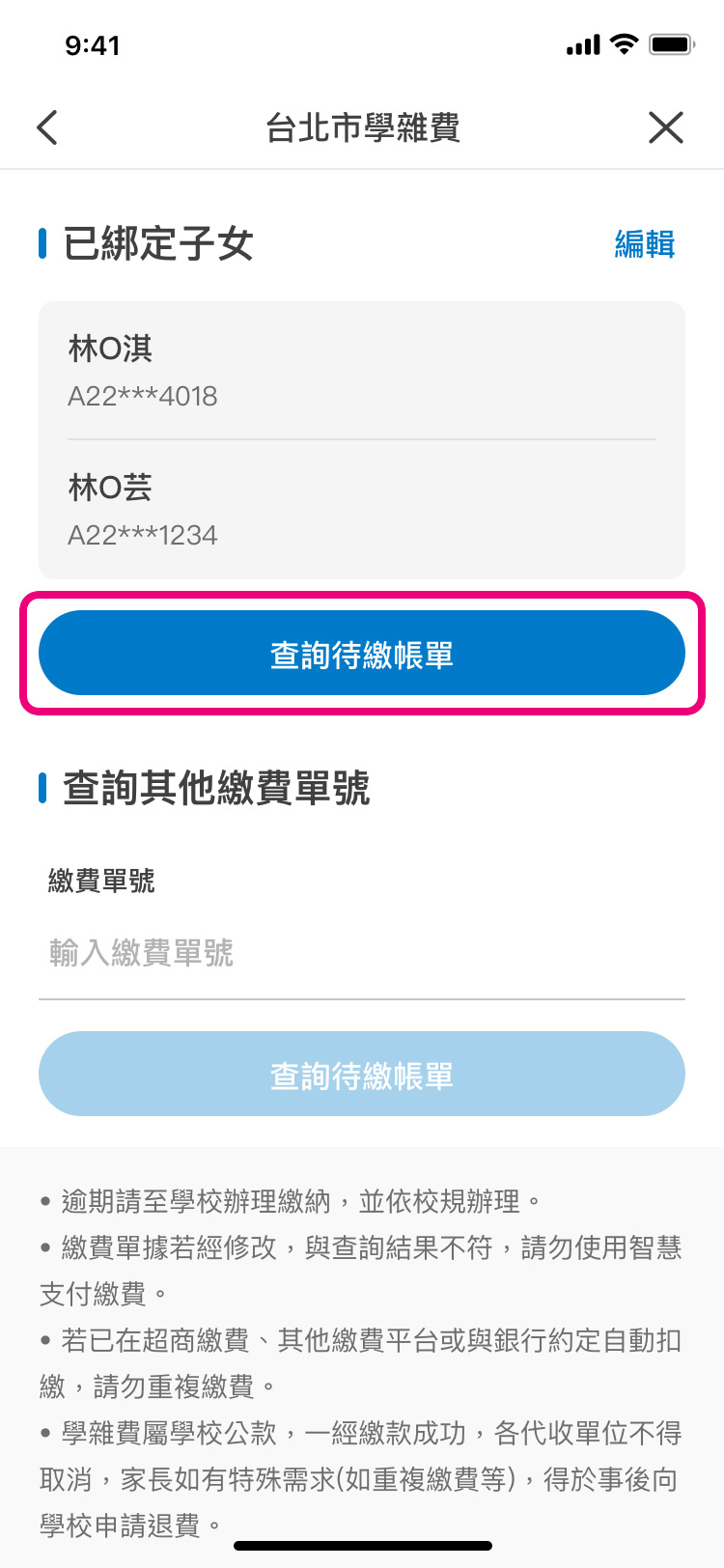Image resolution: width=724 pixels, height=1568 pixels.
Task: Tap the 查詢其他繳費單號 section heading
Action: coord(216,789)
